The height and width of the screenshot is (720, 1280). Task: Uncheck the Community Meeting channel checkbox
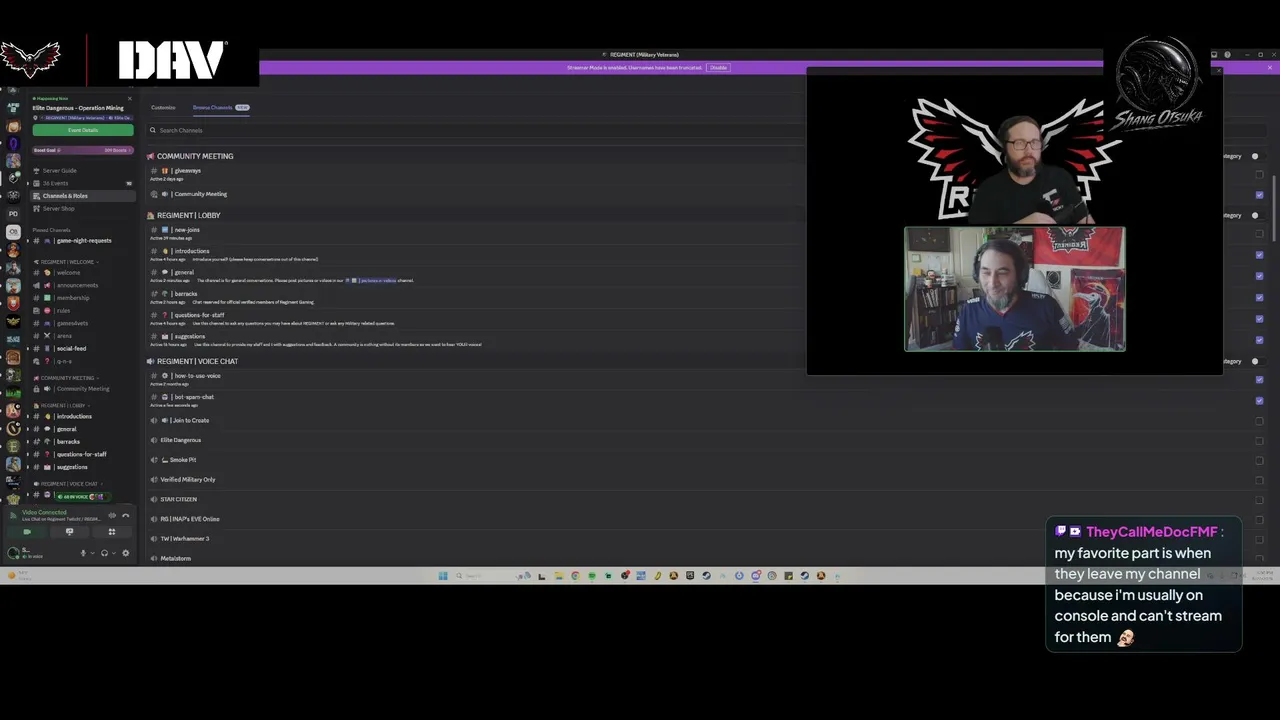[1259, 195]
